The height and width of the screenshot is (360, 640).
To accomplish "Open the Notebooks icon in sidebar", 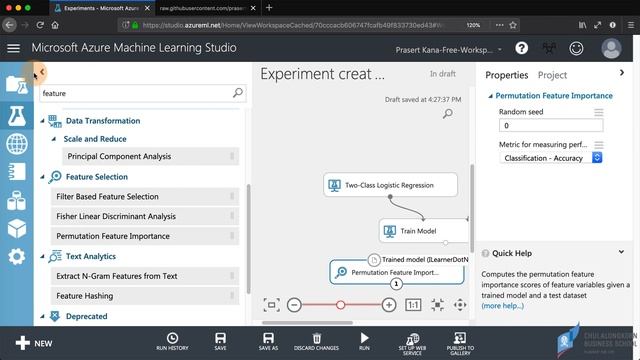I will tap(17, 171).
